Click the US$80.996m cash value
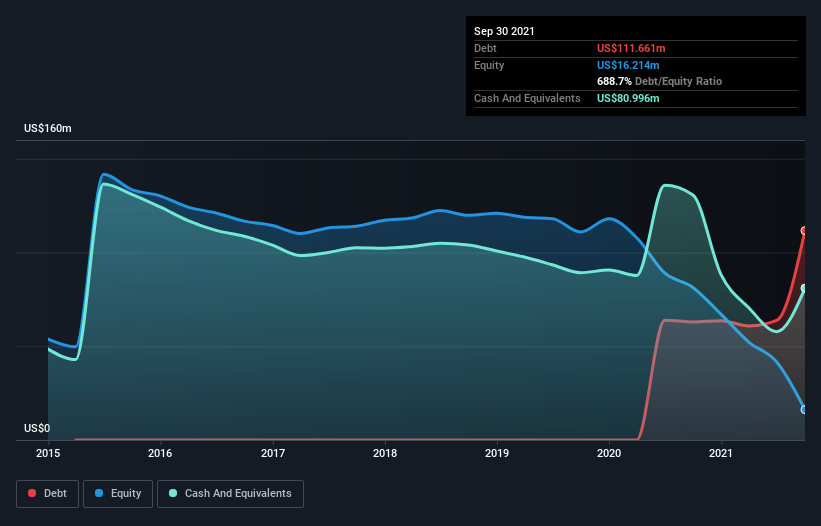Image resolution: width=821 pixels, height=526 pixels. (628, 98)
